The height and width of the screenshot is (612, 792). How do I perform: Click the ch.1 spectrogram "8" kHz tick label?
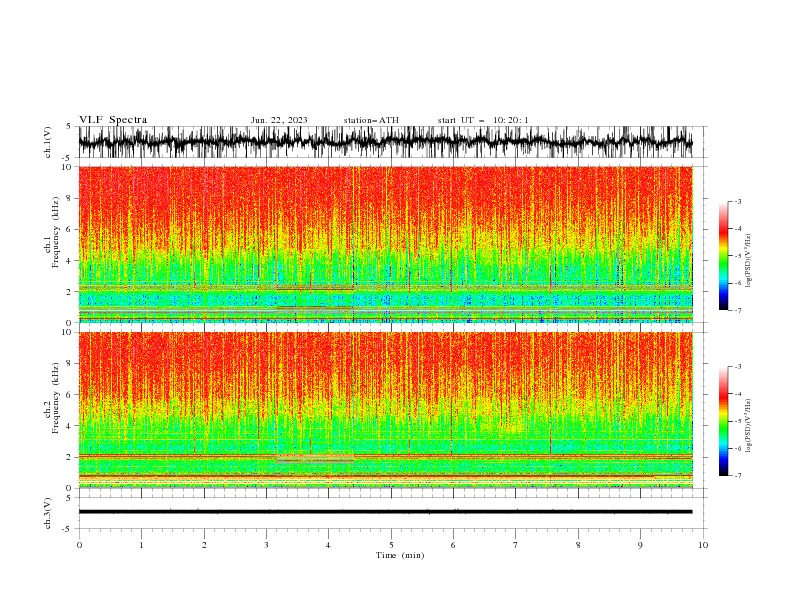[x=70, y=198]
